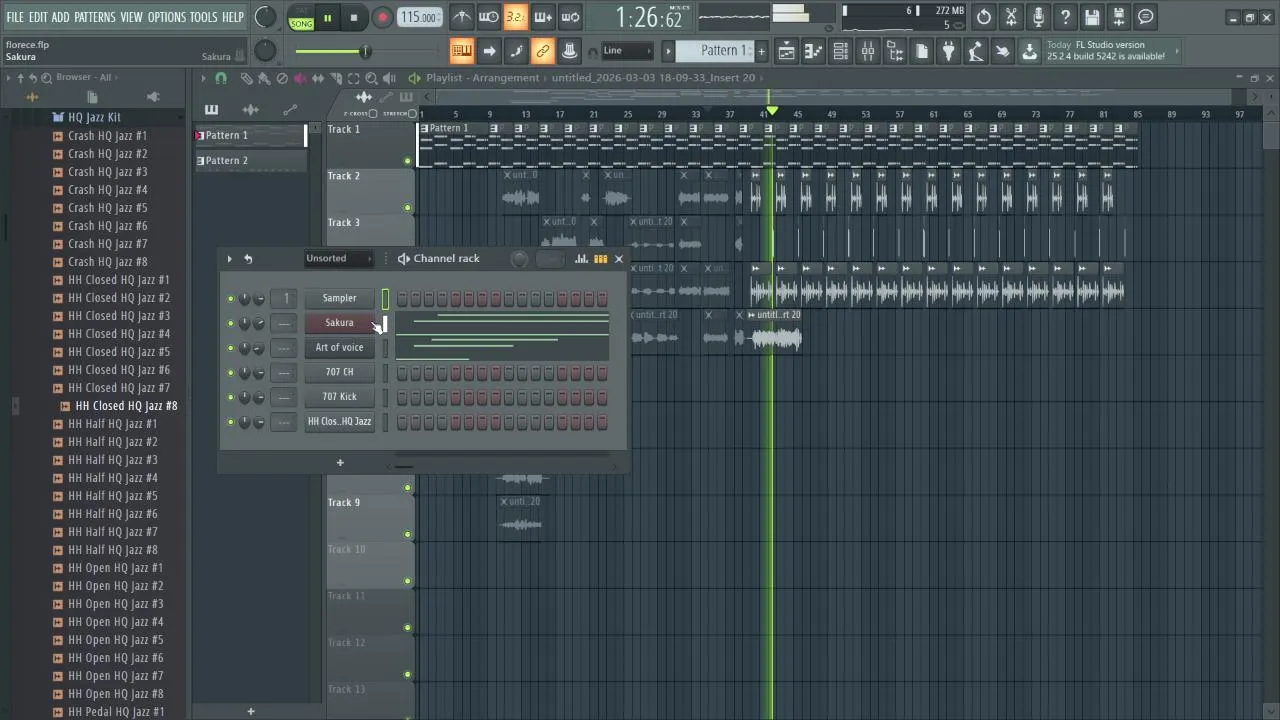
Task: Toggle wait for input before recording
Action: pos(488,17)
